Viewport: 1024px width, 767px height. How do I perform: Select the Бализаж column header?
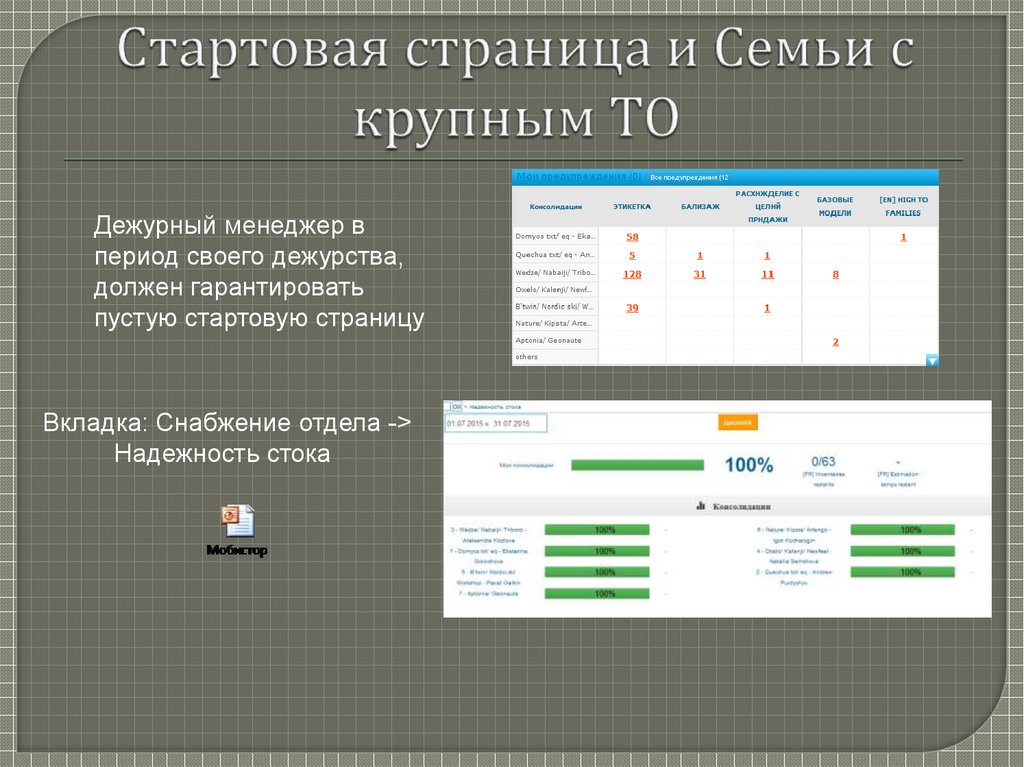coord(699,207)
